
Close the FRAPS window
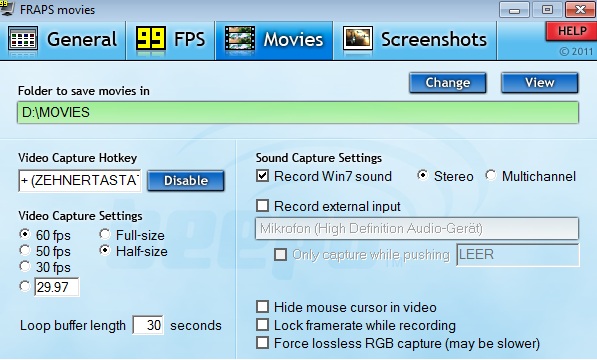pyautogui.click(x=580, y=10)
